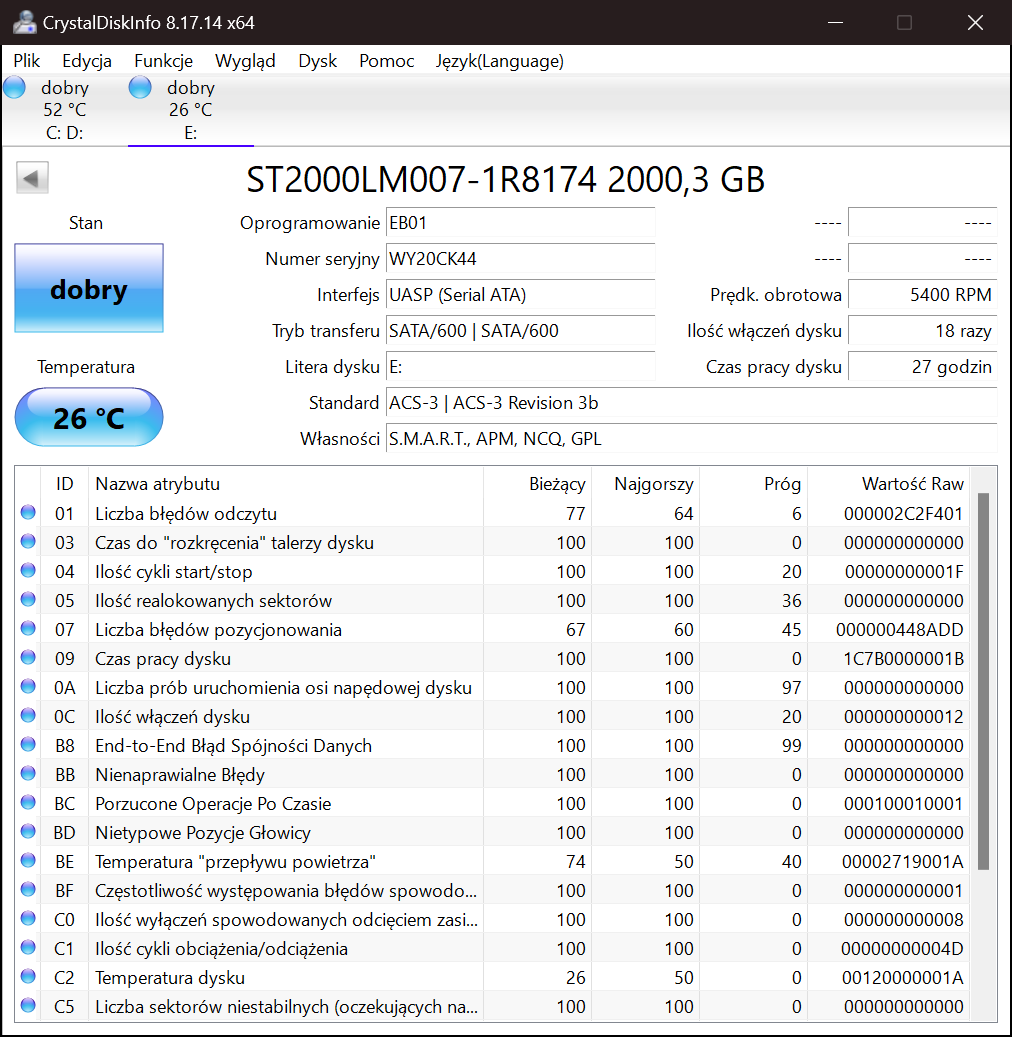Select the C: D: disk tab at 52 °C
The height and width of the screenshot is (1037, 1012).
(x=65, y=110)
